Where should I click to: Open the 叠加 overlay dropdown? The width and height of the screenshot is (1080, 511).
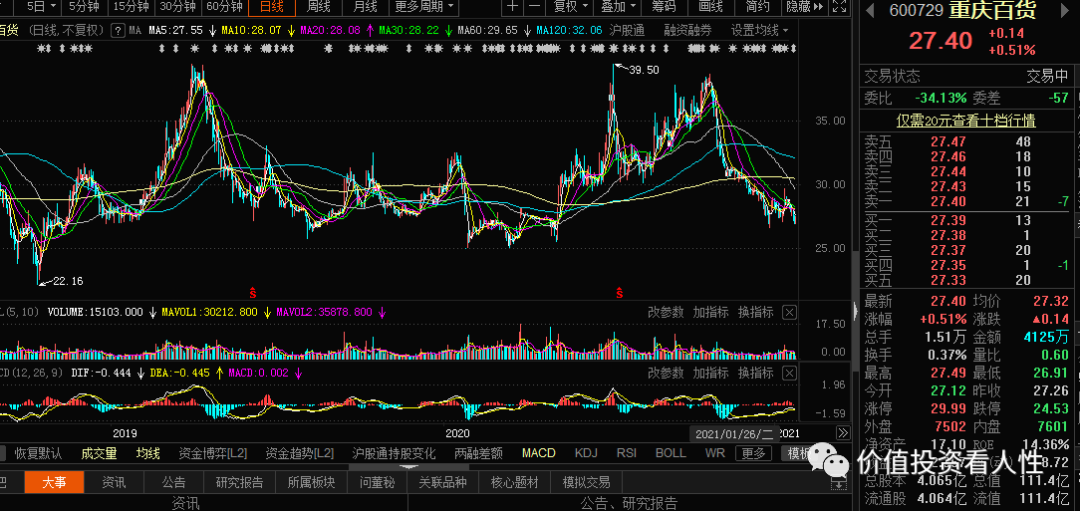617,7
